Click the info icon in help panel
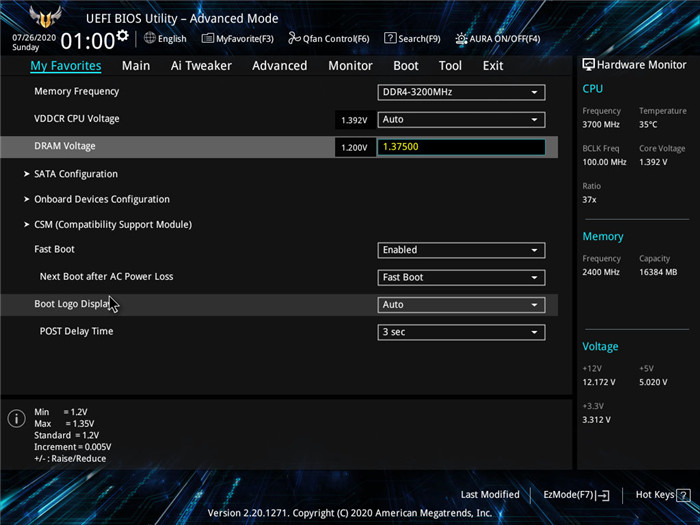 point(17,419)
